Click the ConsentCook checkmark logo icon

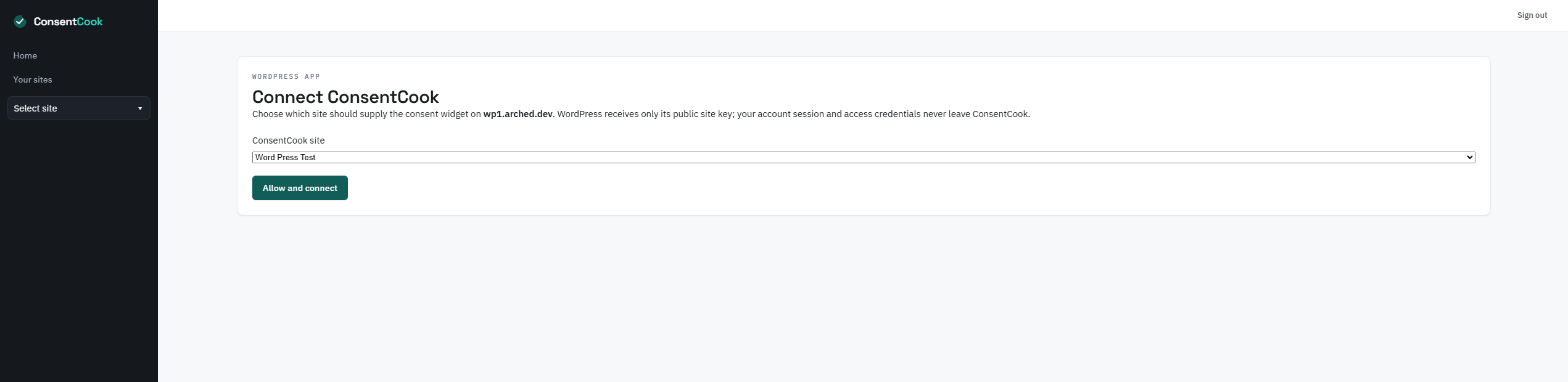pyautogui.click(x=20, y=22)
